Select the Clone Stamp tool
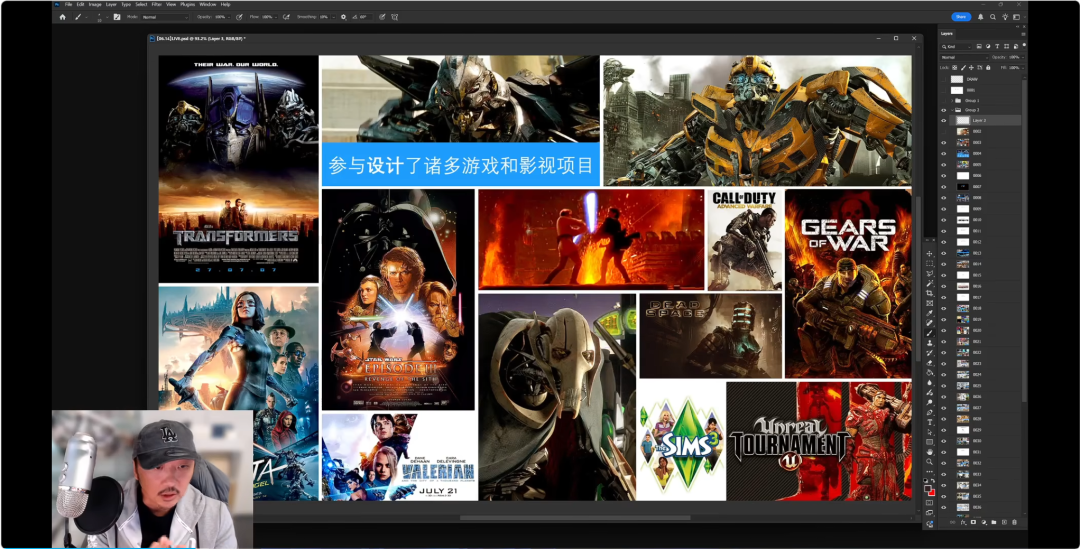Image resolution: width=1080 pixels, height=549 pixels. [929, 342]
